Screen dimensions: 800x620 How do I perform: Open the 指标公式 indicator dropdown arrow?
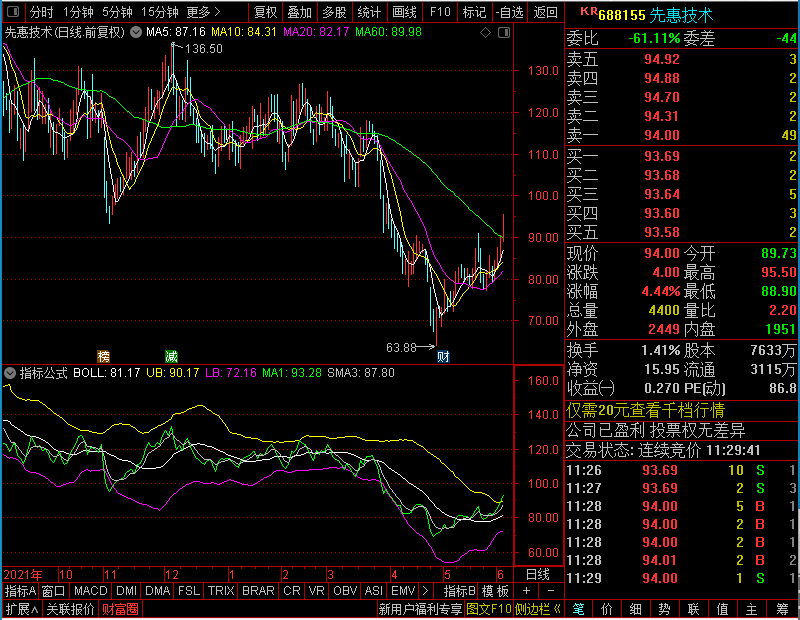click(x=11, y=373)
